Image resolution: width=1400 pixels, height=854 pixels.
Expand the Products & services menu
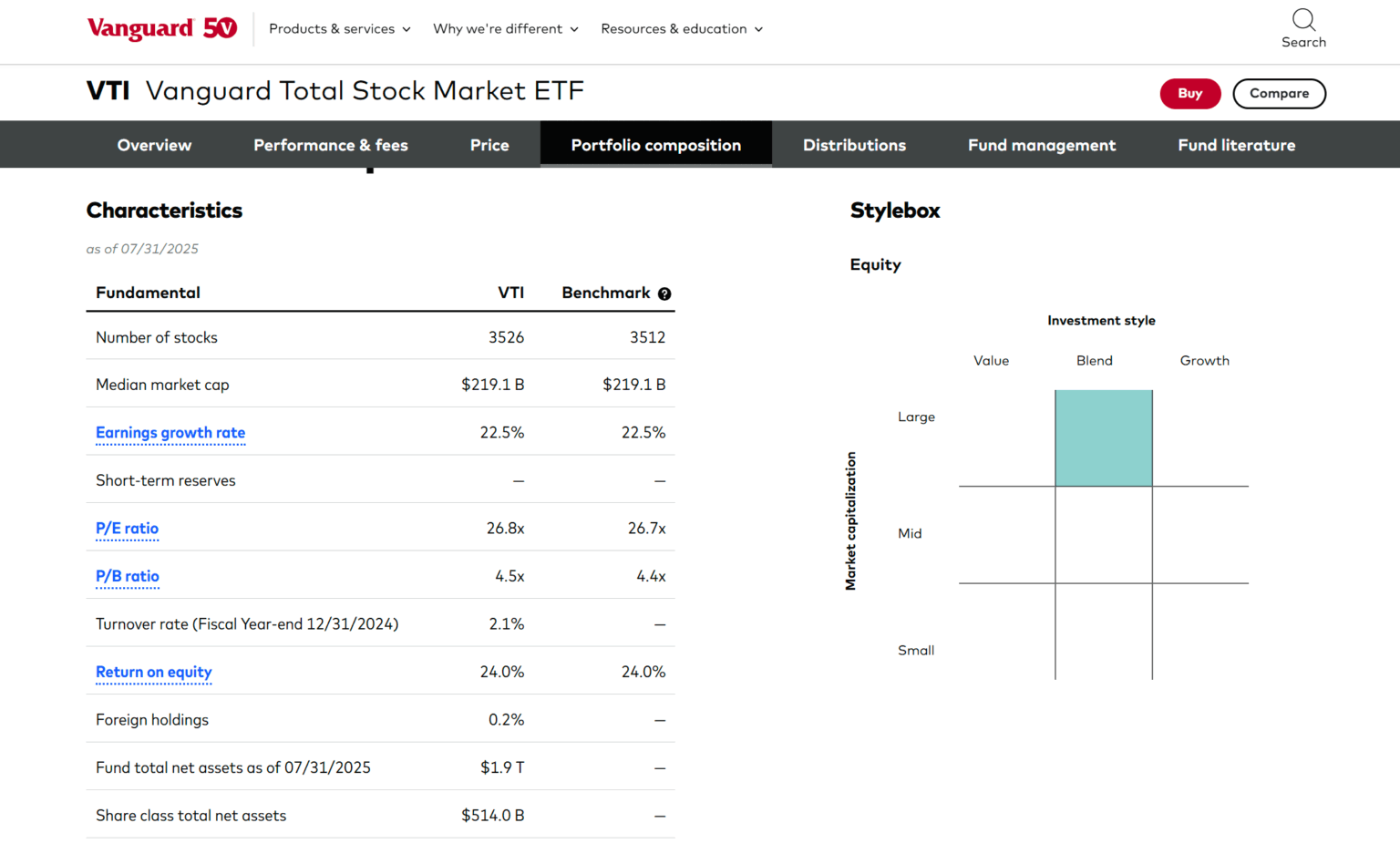[338, 28]
